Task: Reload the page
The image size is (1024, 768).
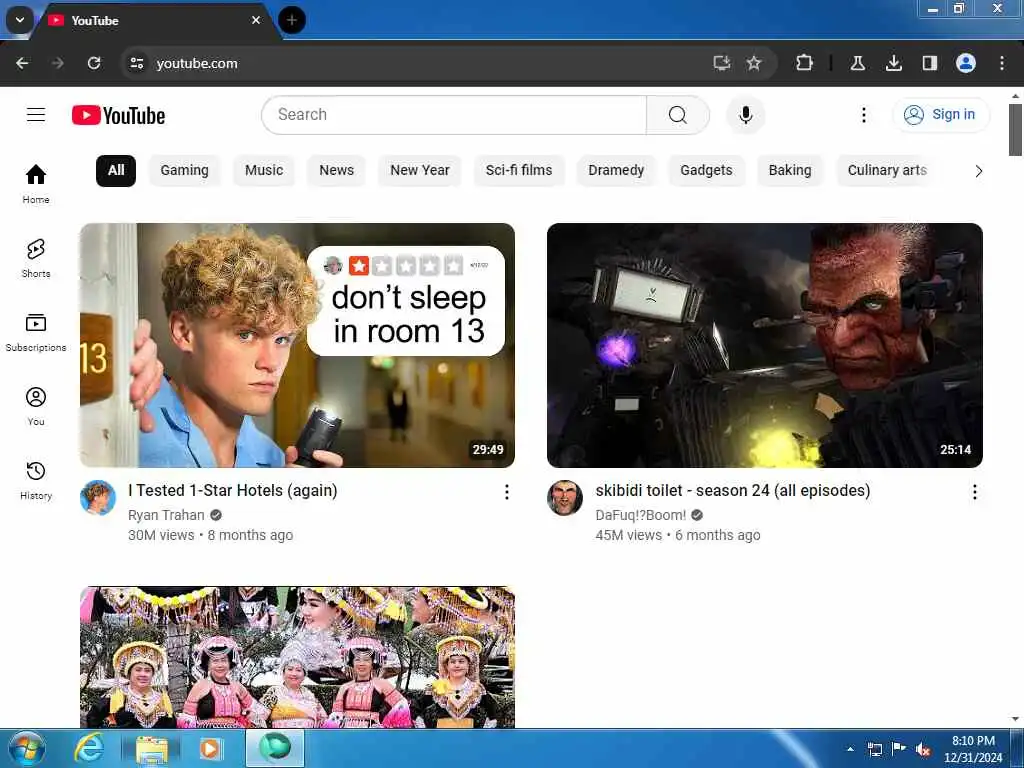Action: click(x=94, y=63)
